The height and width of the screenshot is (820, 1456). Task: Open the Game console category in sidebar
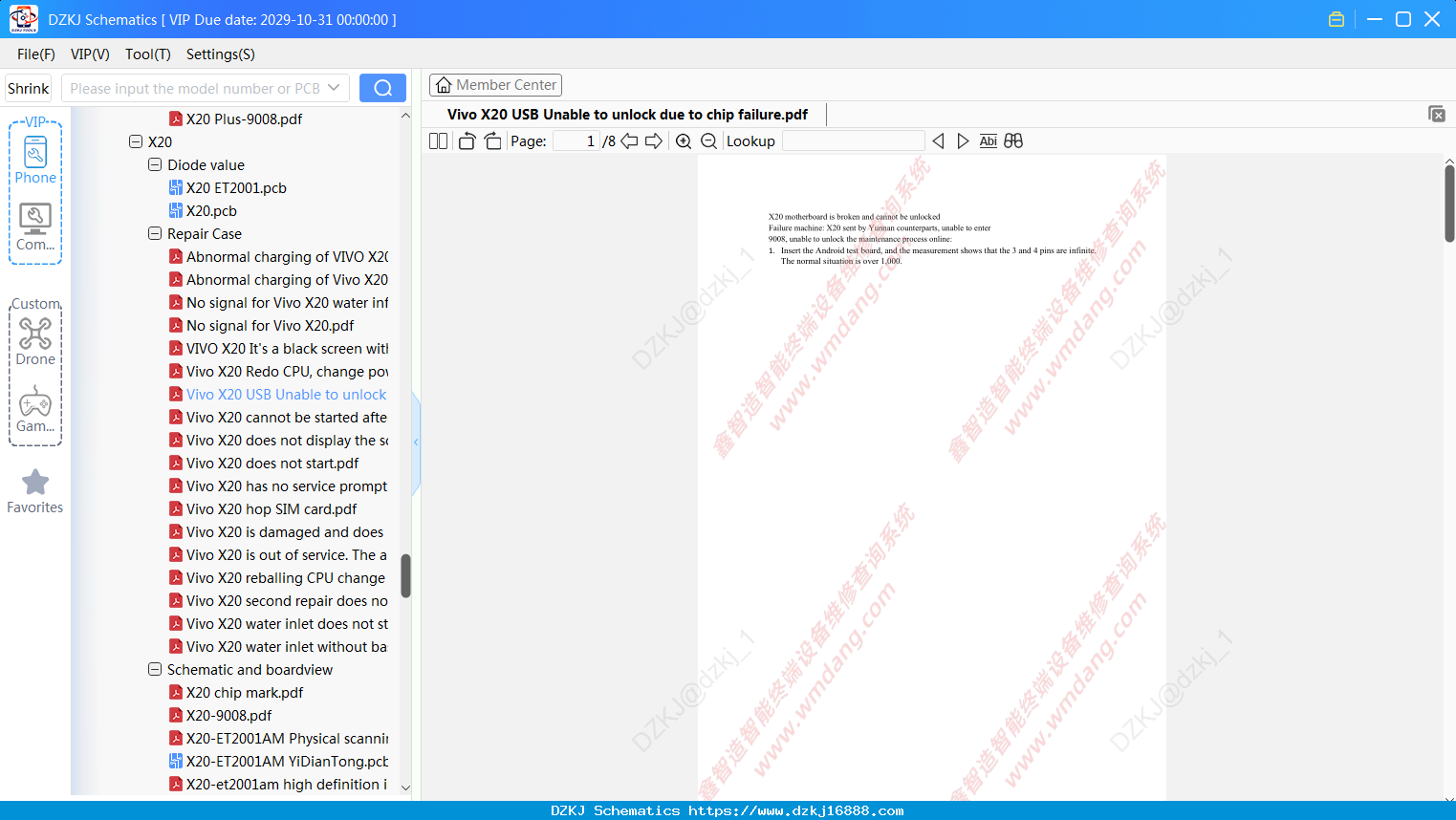coord(35,409)
